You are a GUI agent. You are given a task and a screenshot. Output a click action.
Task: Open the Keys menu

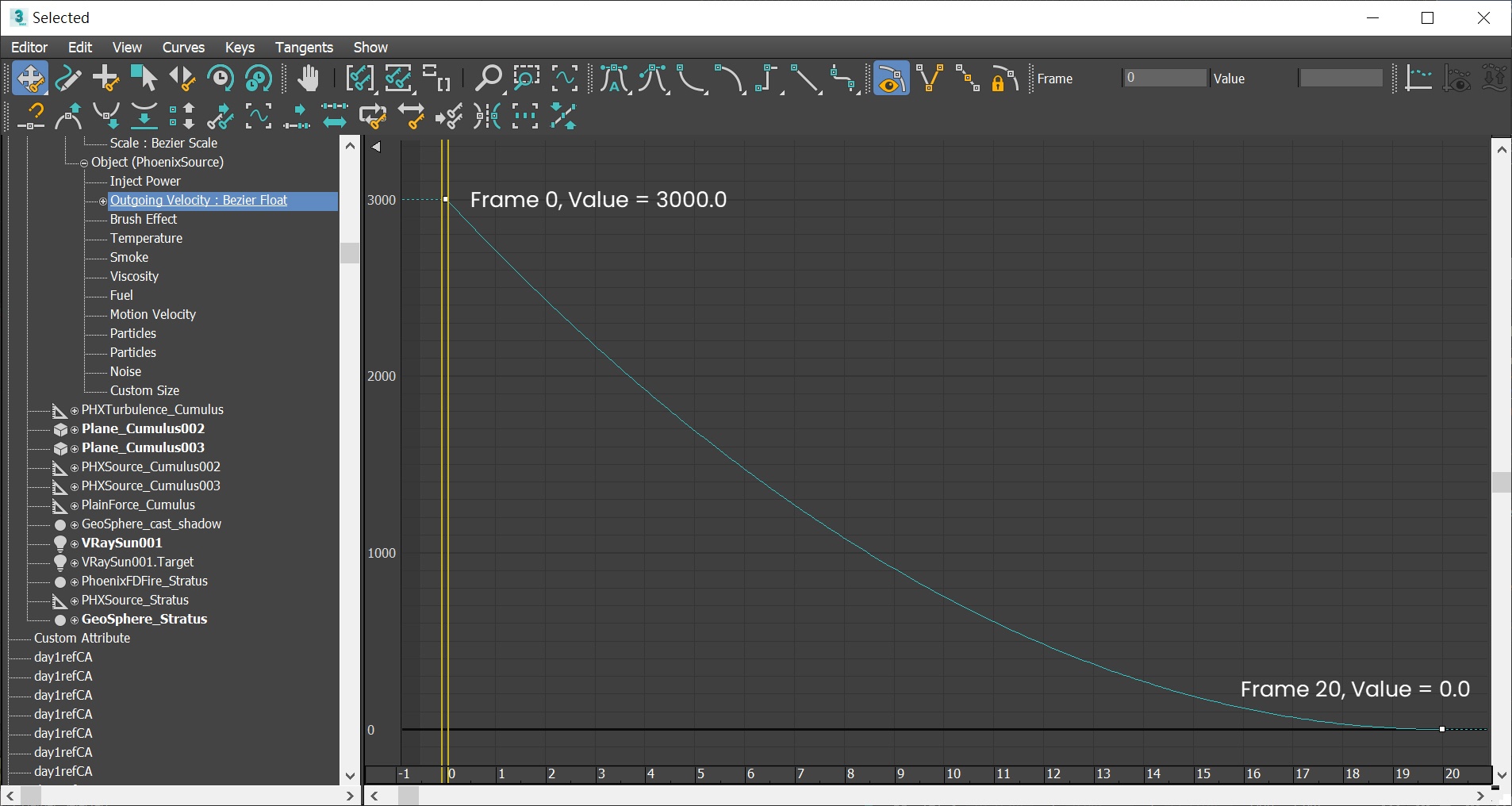pos(240,48)
